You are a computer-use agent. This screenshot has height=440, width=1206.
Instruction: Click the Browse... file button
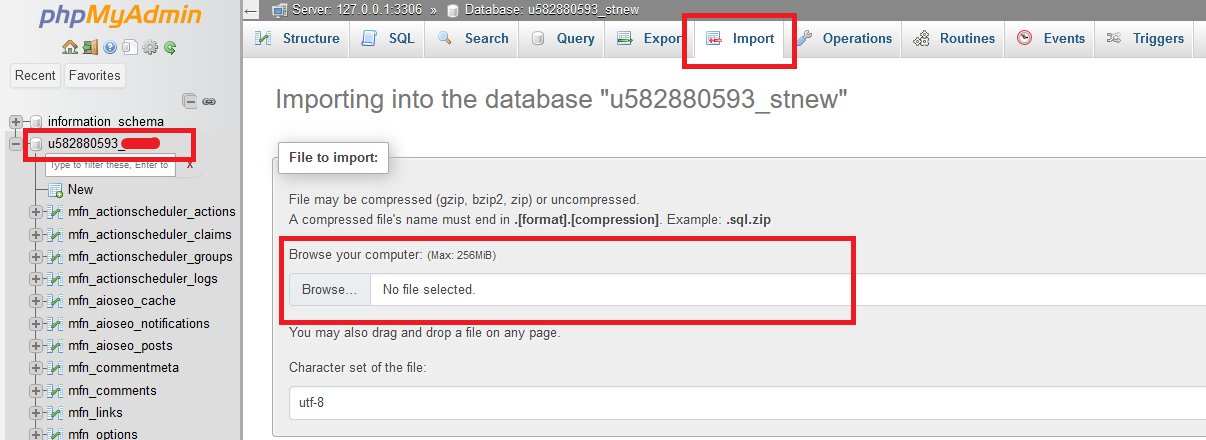pos(329,290)
